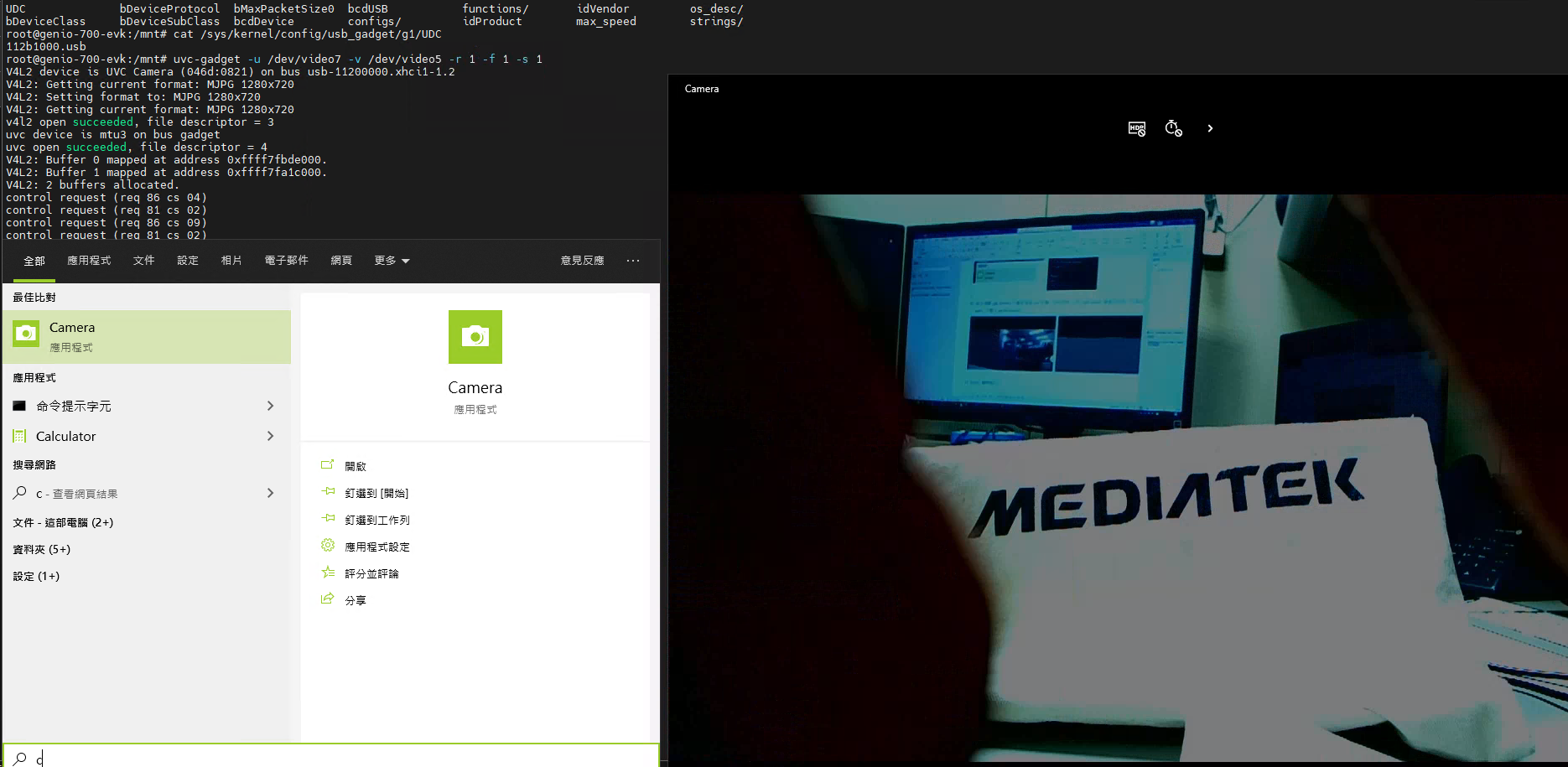This screenshot has height=767, width=1568.
Task: Pin Camera to Start with 釘選到 [開始]
Action: pyautogui.click(x=376, y=493)
